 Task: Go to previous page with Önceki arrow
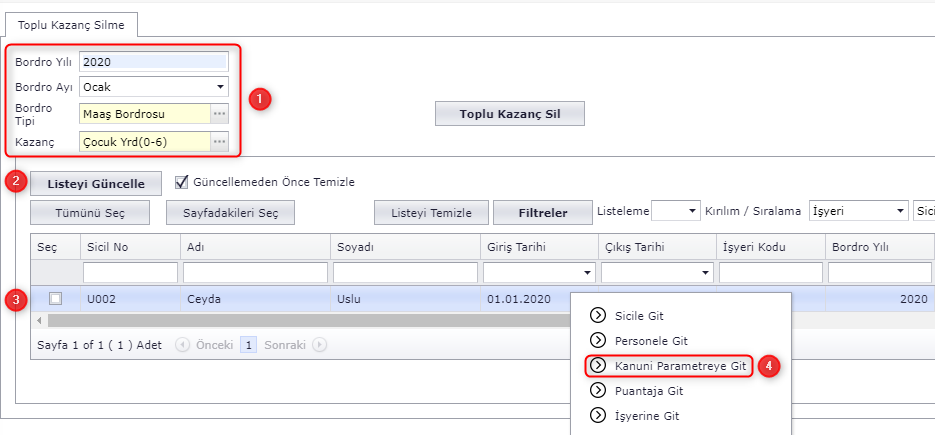coord(182,345)
